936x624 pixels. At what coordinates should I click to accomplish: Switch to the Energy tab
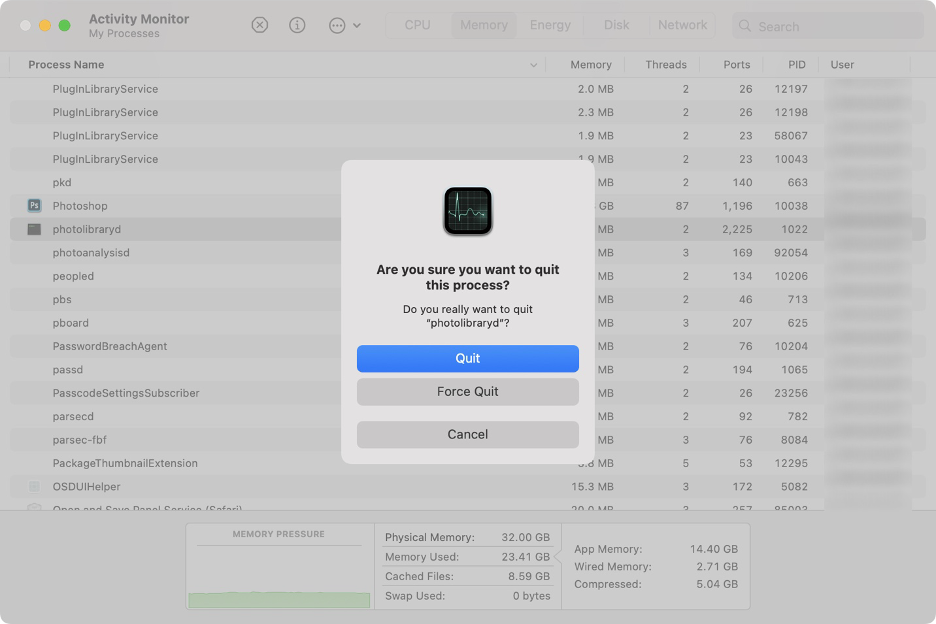point(550,25)
